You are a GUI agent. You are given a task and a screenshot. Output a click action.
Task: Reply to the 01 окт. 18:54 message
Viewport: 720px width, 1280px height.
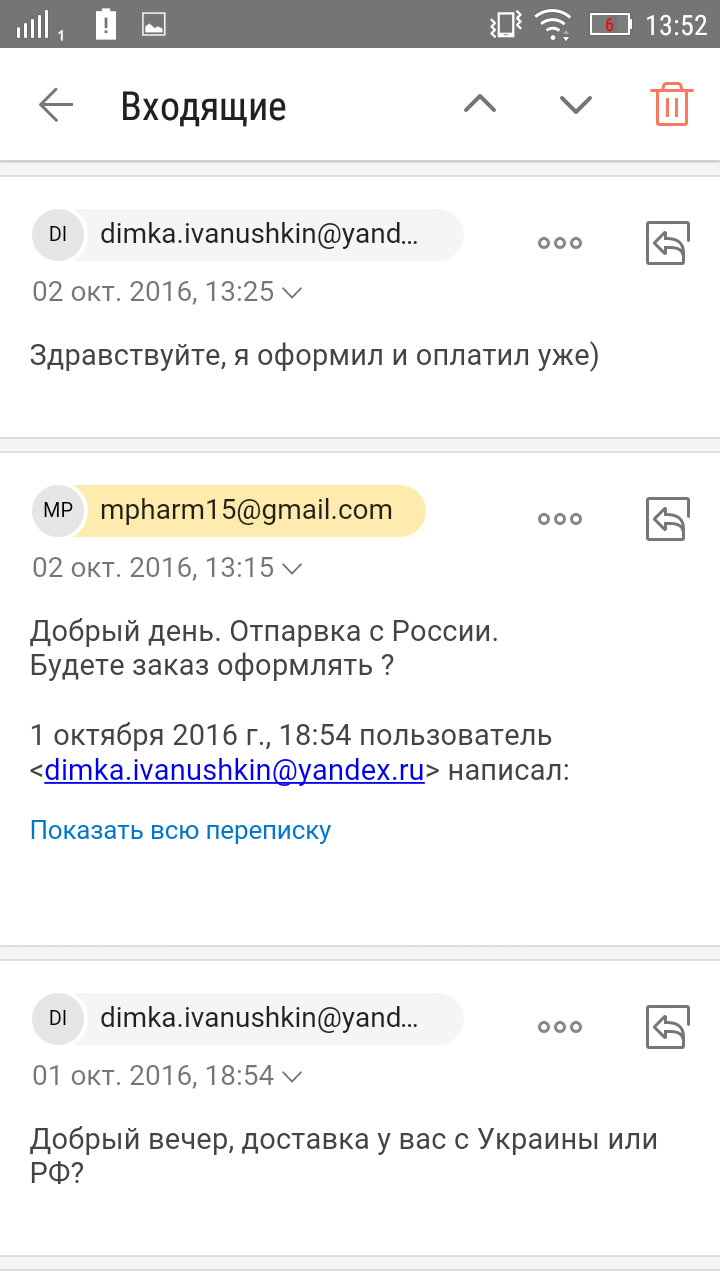click(x=667, y=1026)
